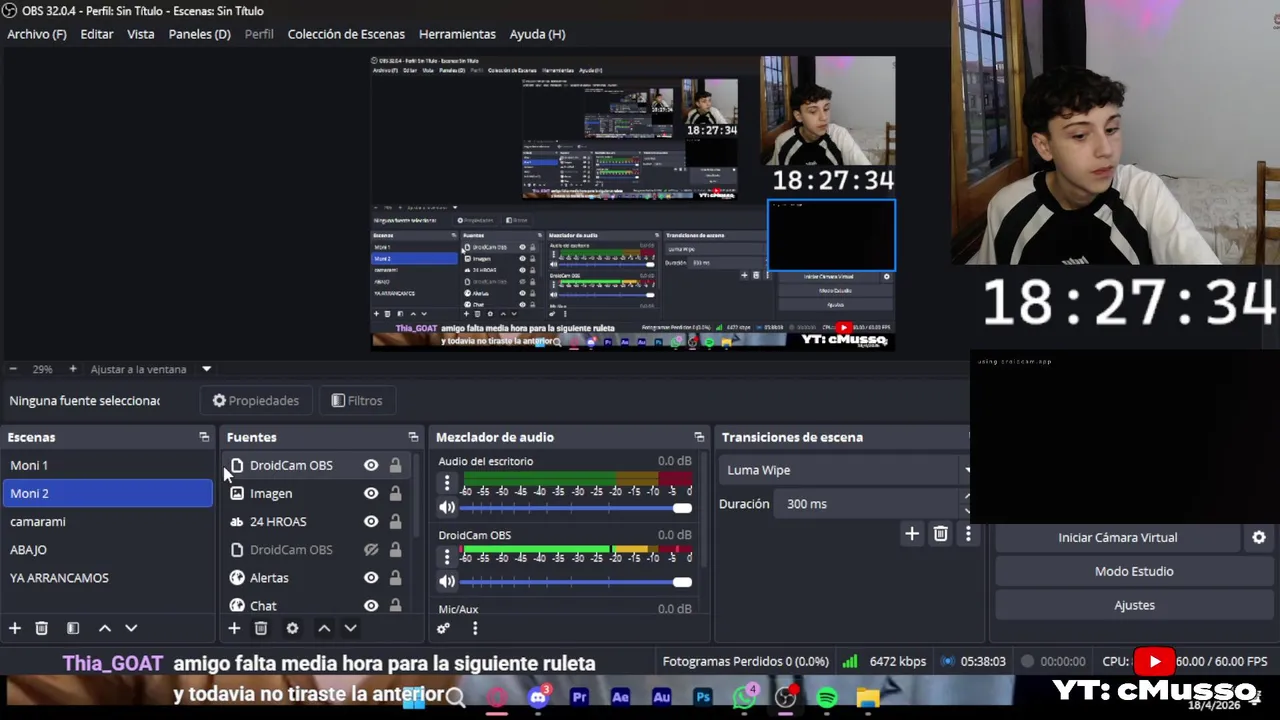Hide the Imagen source with its eye icon
This screenshot has width=1280, height=720.
click(371, 493)
